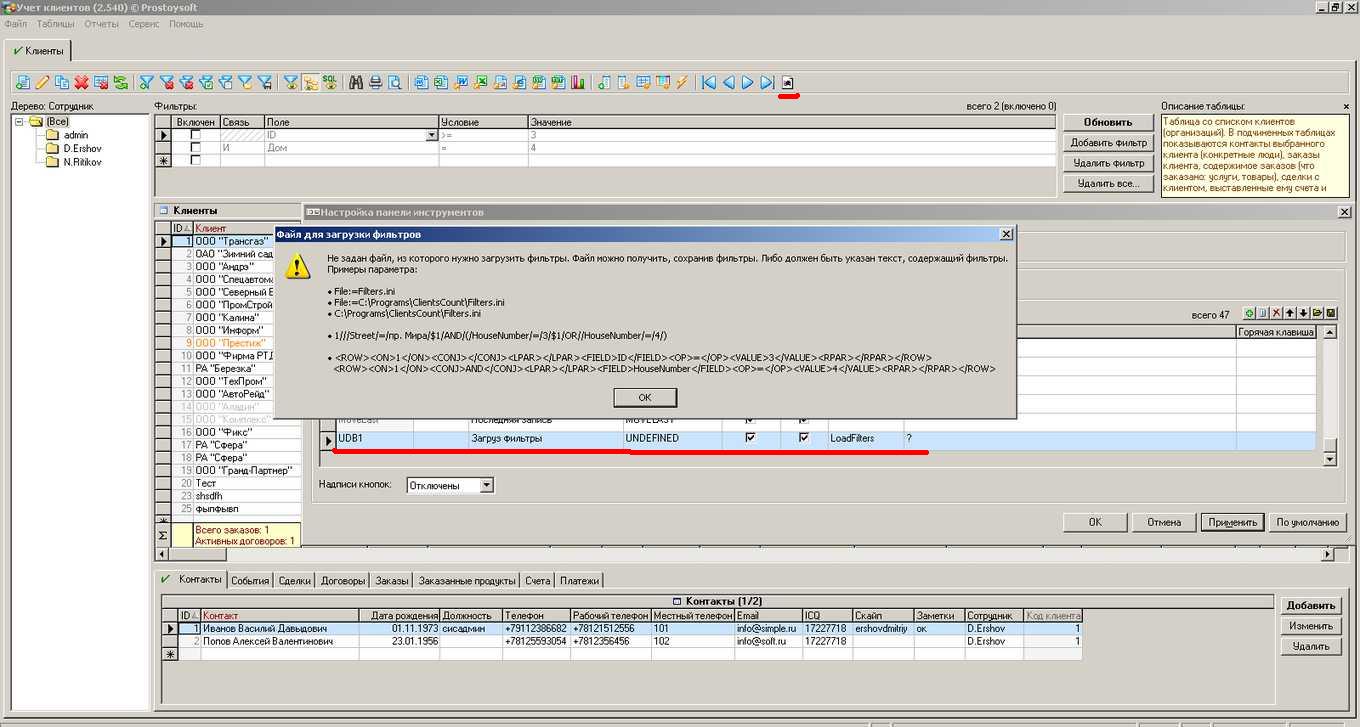The image size is (1360, 727).
Task: Click the Добавить фильтр button
Action: 1108,143
